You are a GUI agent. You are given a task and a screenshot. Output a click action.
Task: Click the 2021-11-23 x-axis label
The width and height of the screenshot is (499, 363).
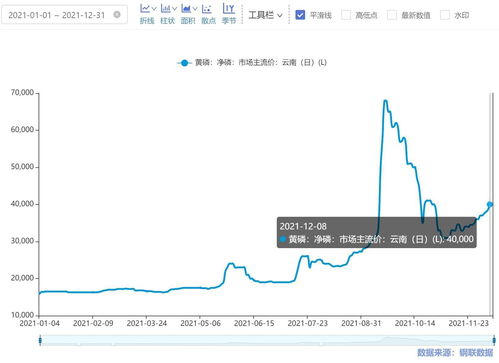469,323
